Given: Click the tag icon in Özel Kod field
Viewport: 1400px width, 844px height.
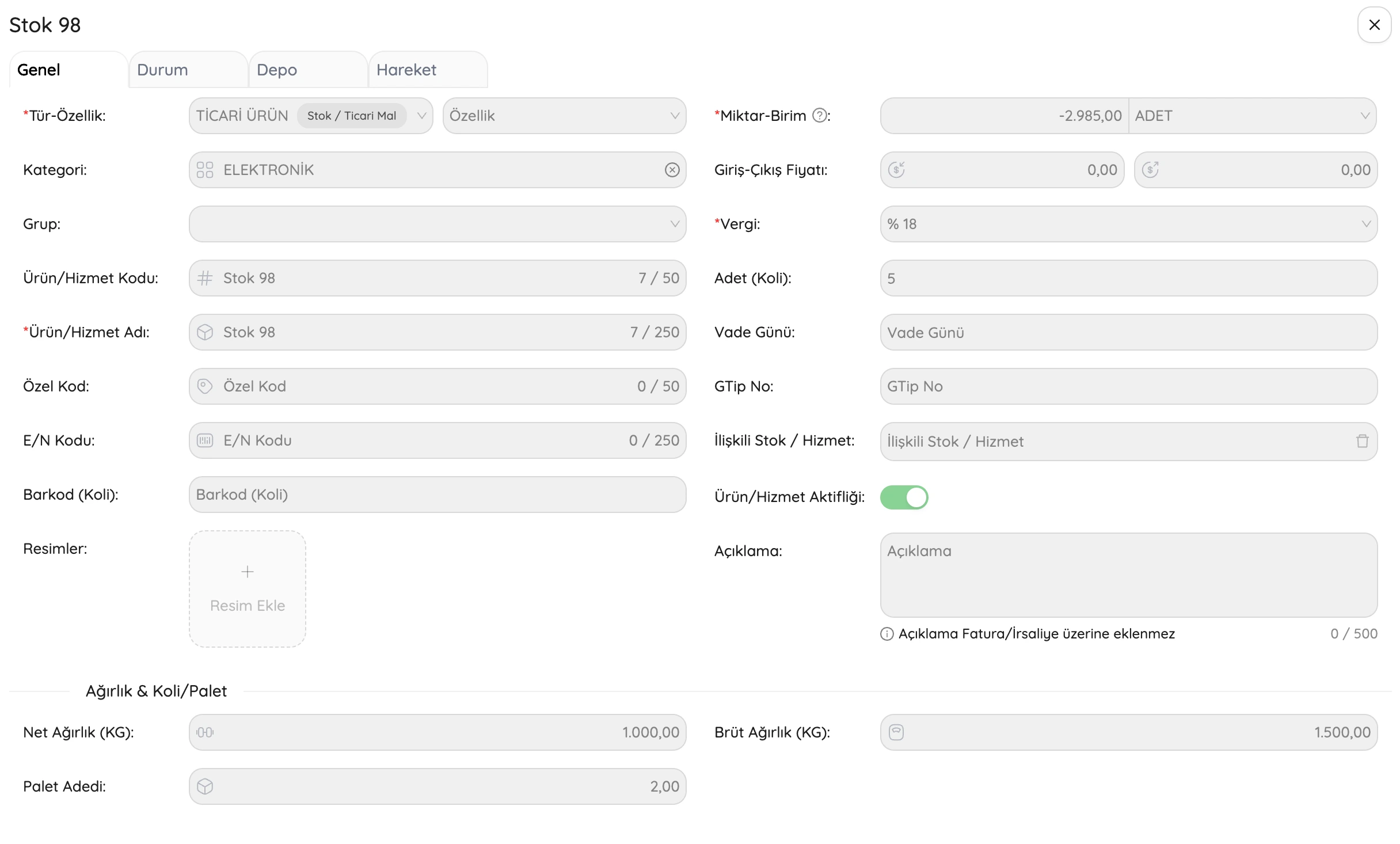Looking at the screenshot, I should click(205, 386).
